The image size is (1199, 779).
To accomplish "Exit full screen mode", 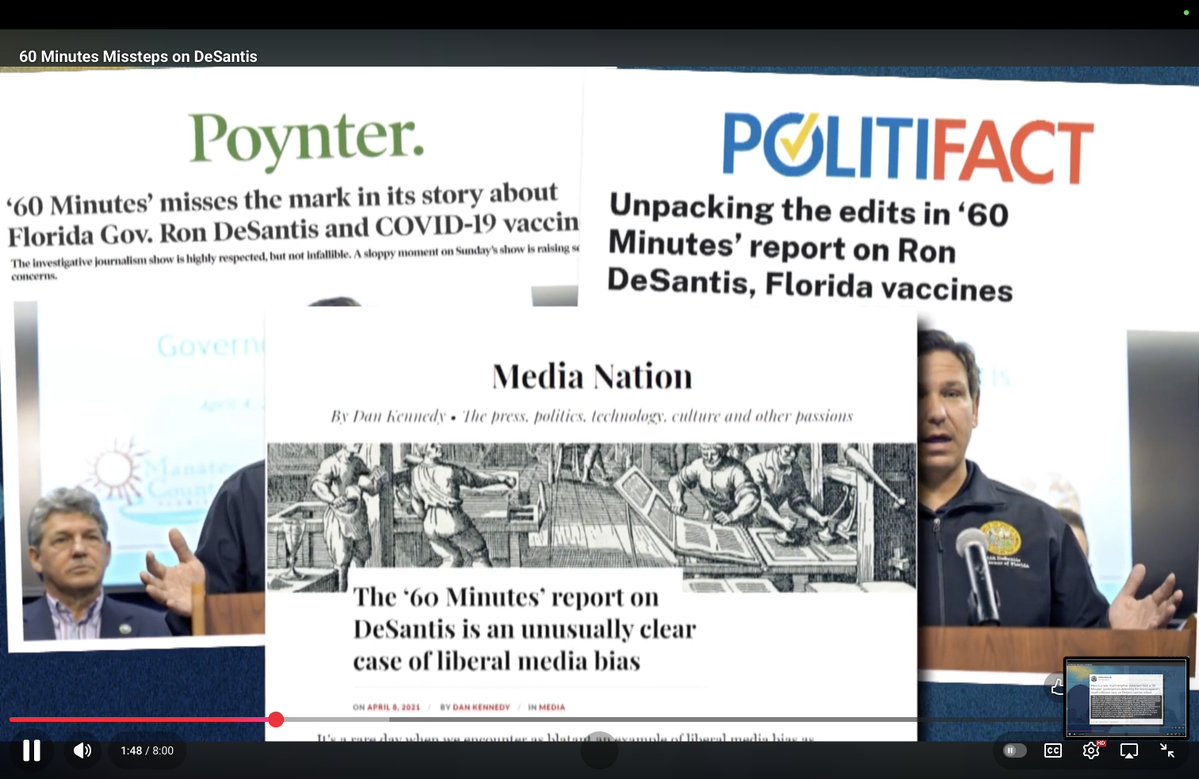I will (1168, 751).
